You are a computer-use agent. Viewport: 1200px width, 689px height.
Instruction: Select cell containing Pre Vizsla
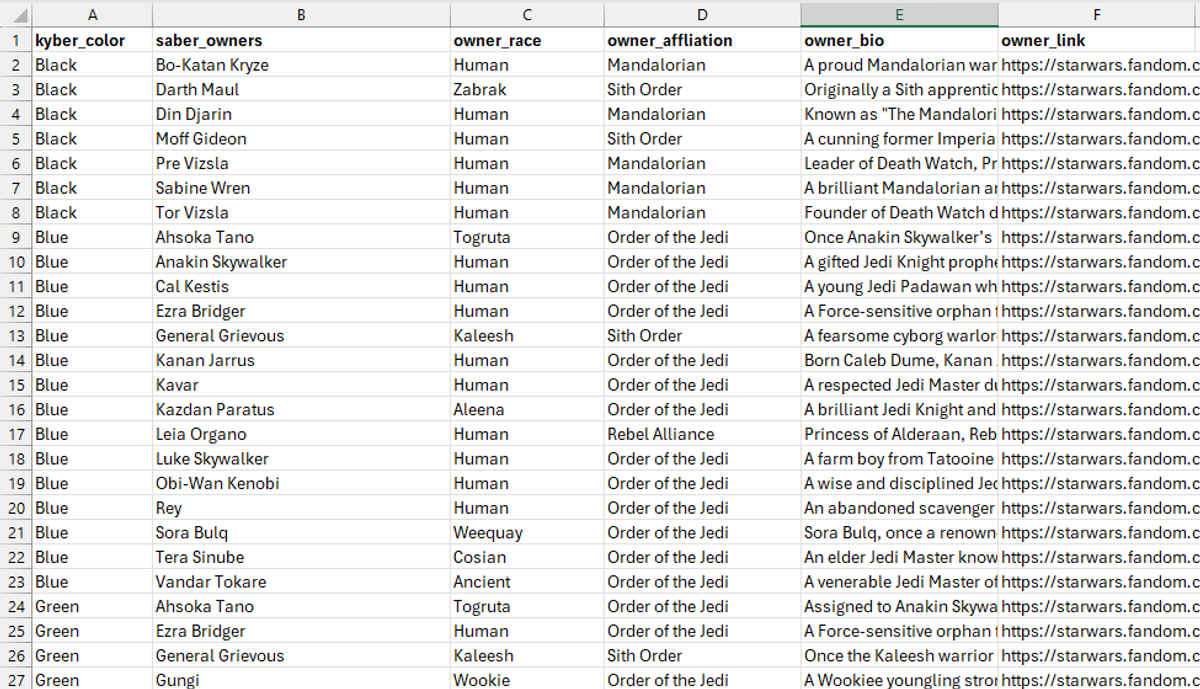[301, 164]
